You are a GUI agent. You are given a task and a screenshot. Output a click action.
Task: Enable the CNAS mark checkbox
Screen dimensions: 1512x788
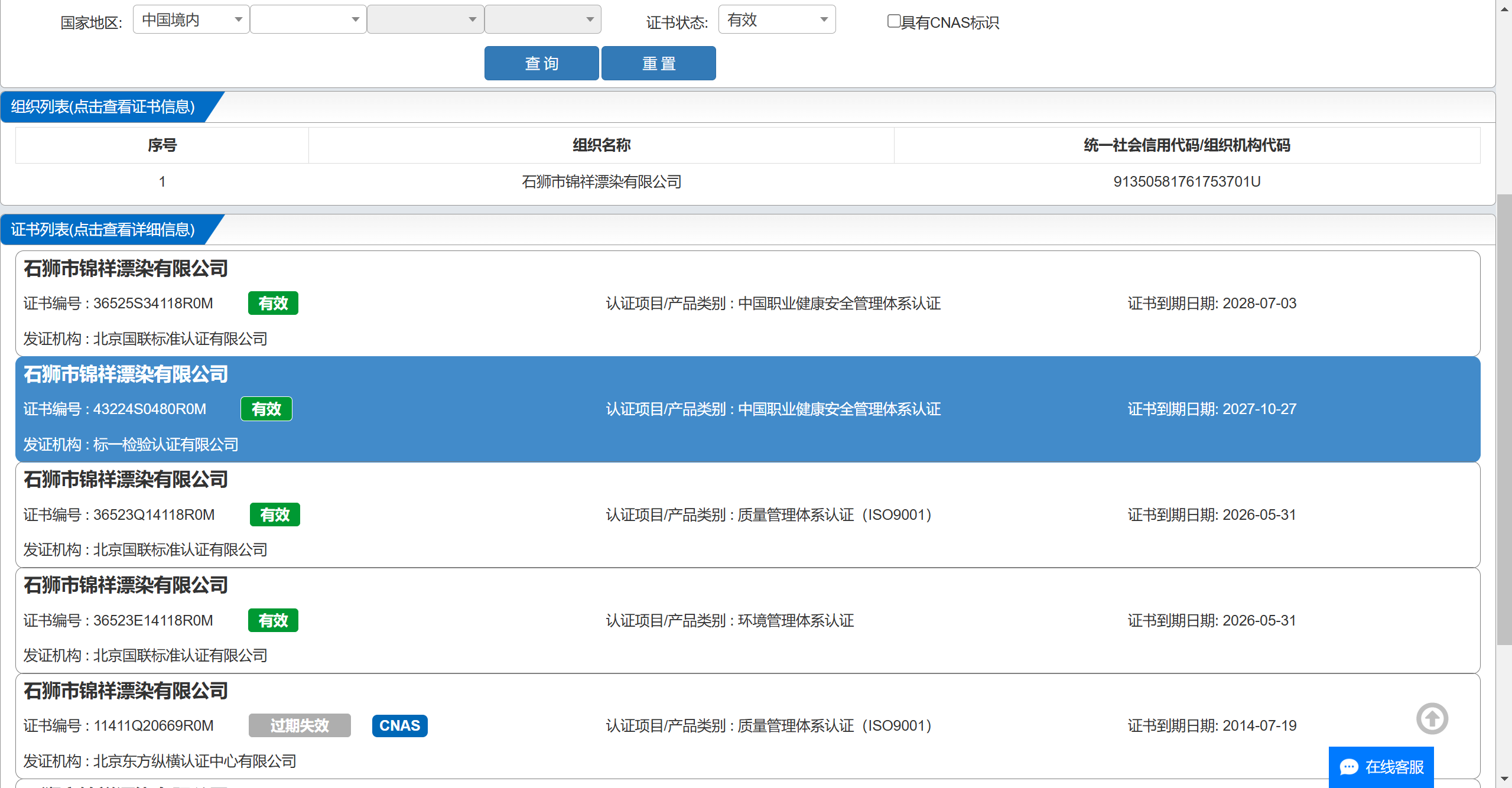pos(893,21)
